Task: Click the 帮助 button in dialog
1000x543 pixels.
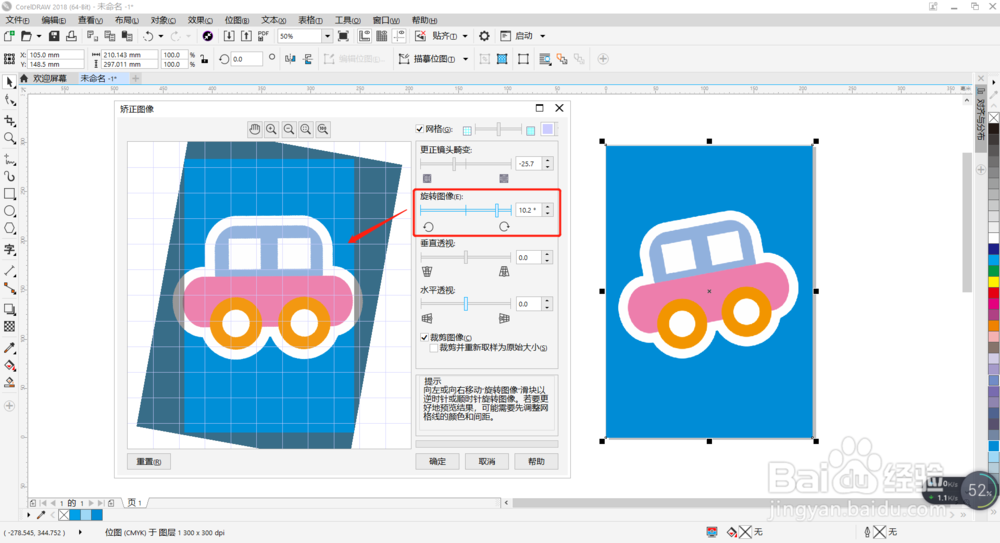Action: [x=536, y=461]
